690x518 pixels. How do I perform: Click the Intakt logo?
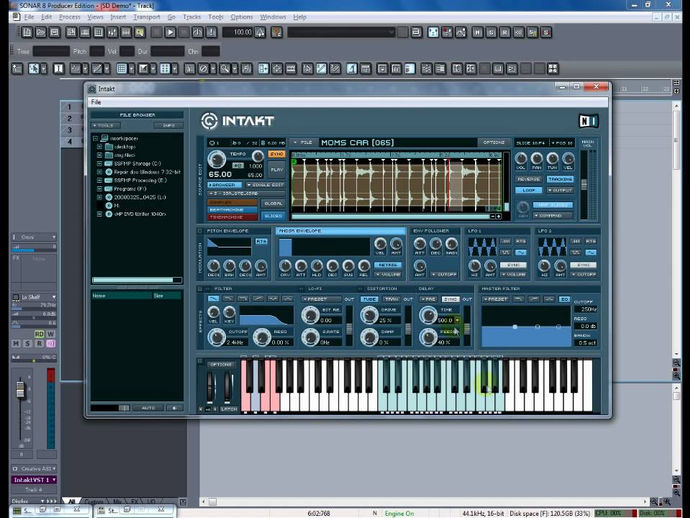pyautogui.click(x=238, y=121)
